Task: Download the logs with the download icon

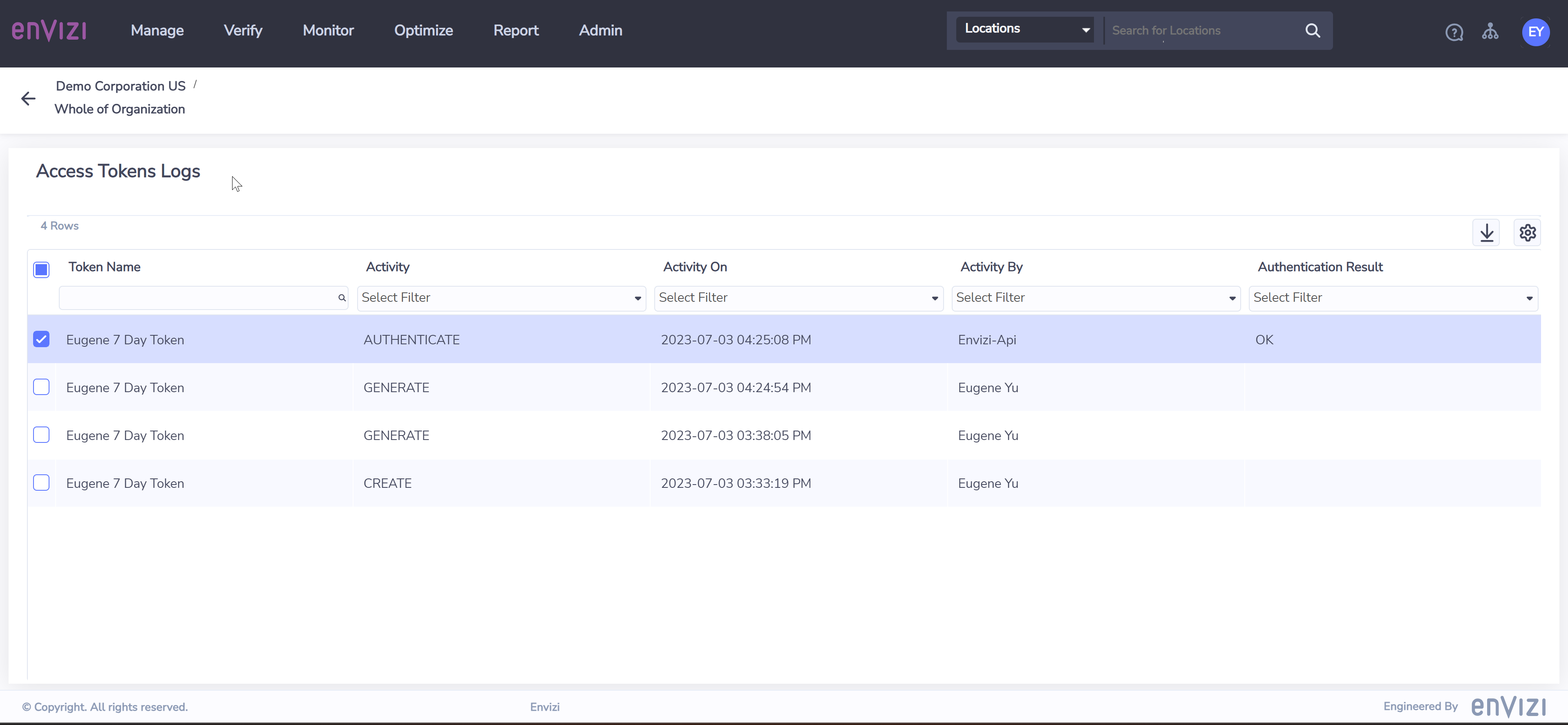Action: (x=1486, y=233)
